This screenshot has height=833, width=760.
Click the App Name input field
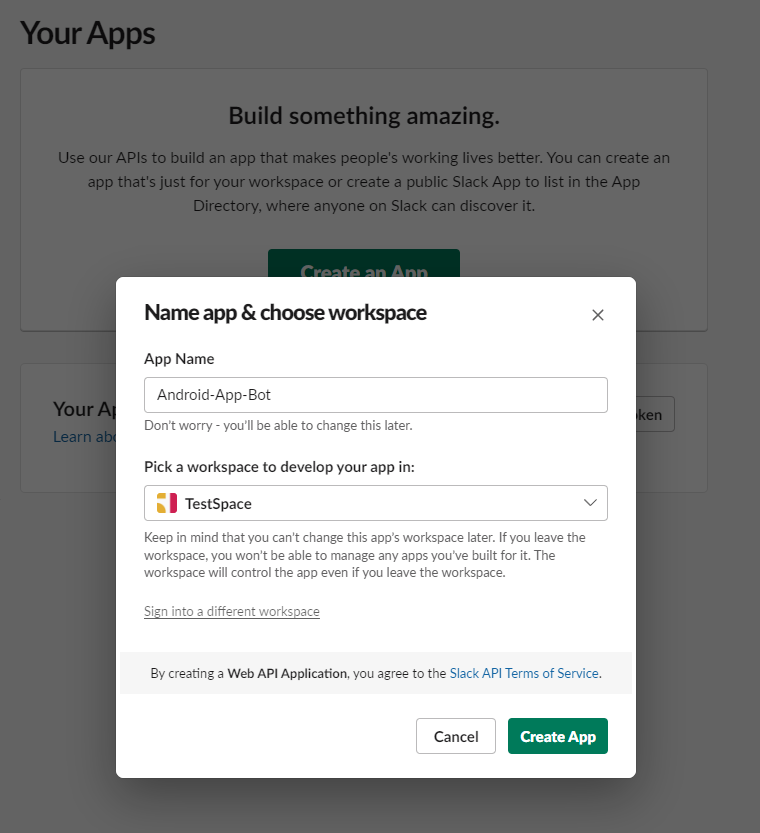coord(375,395)
